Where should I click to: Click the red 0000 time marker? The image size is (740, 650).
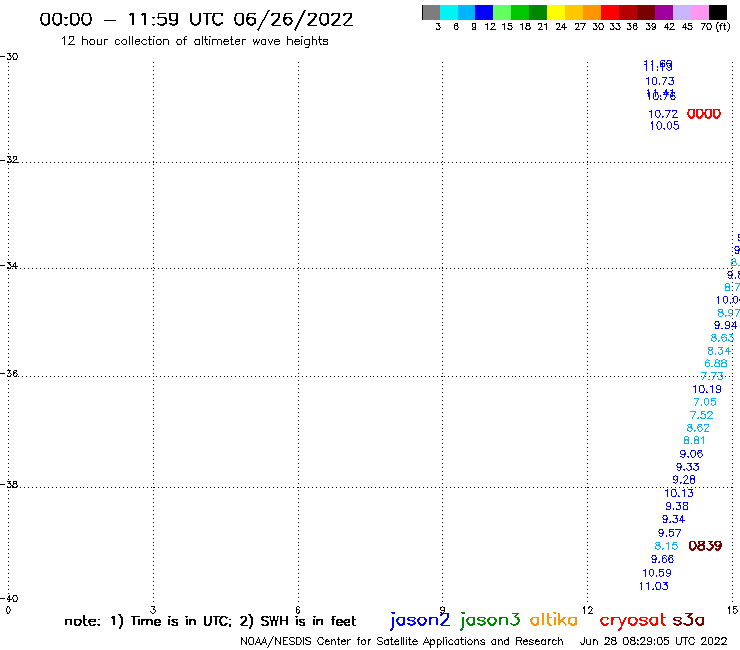tap(704, 114)
